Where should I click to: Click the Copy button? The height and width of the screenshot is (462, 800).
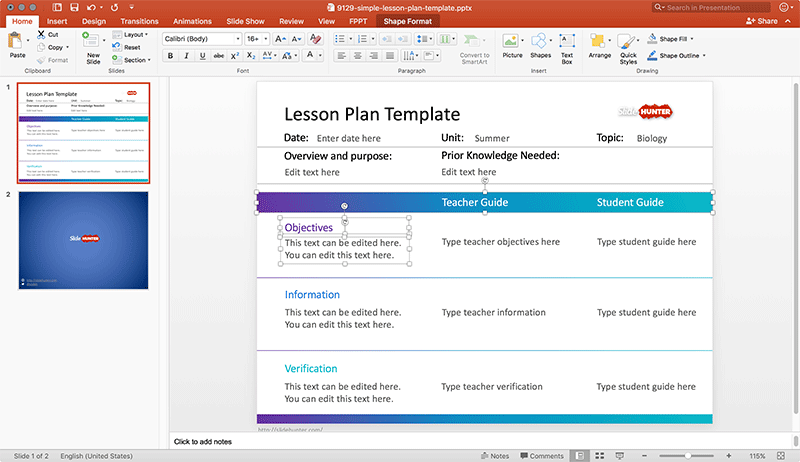coord(55,47)
